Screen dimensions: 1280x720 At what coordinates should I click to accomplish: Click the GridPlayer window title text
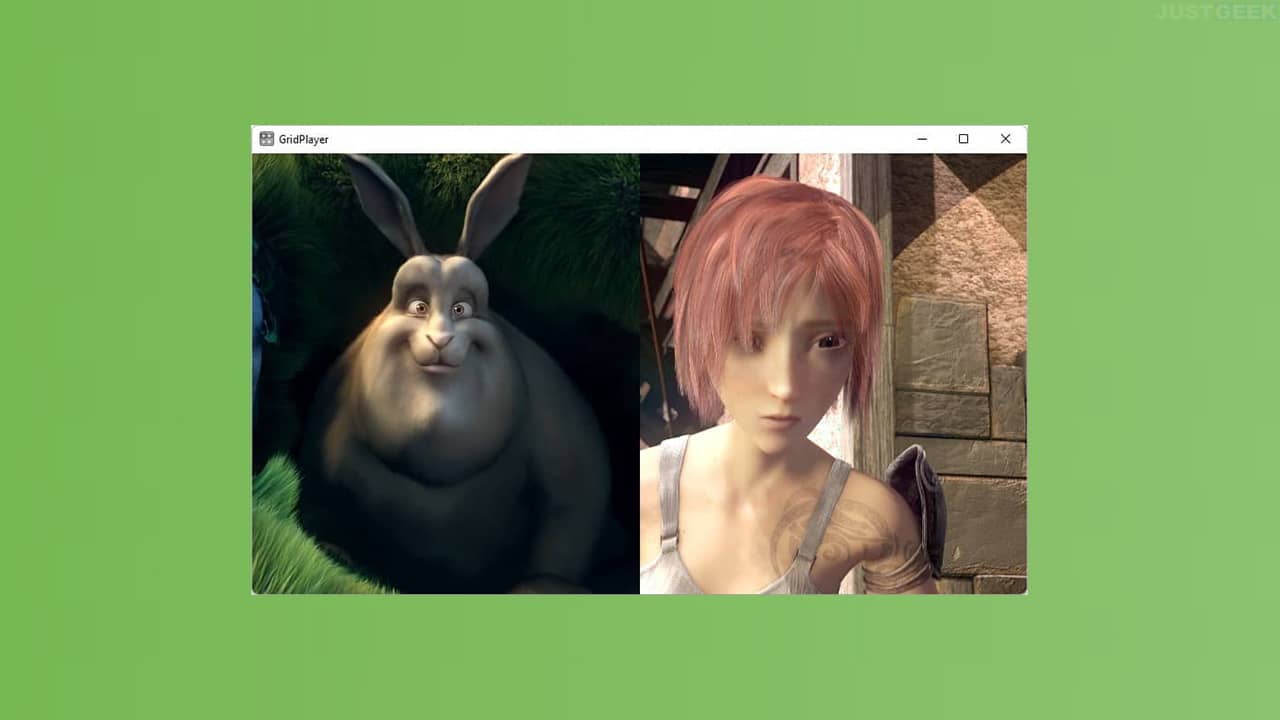[304, 139]
